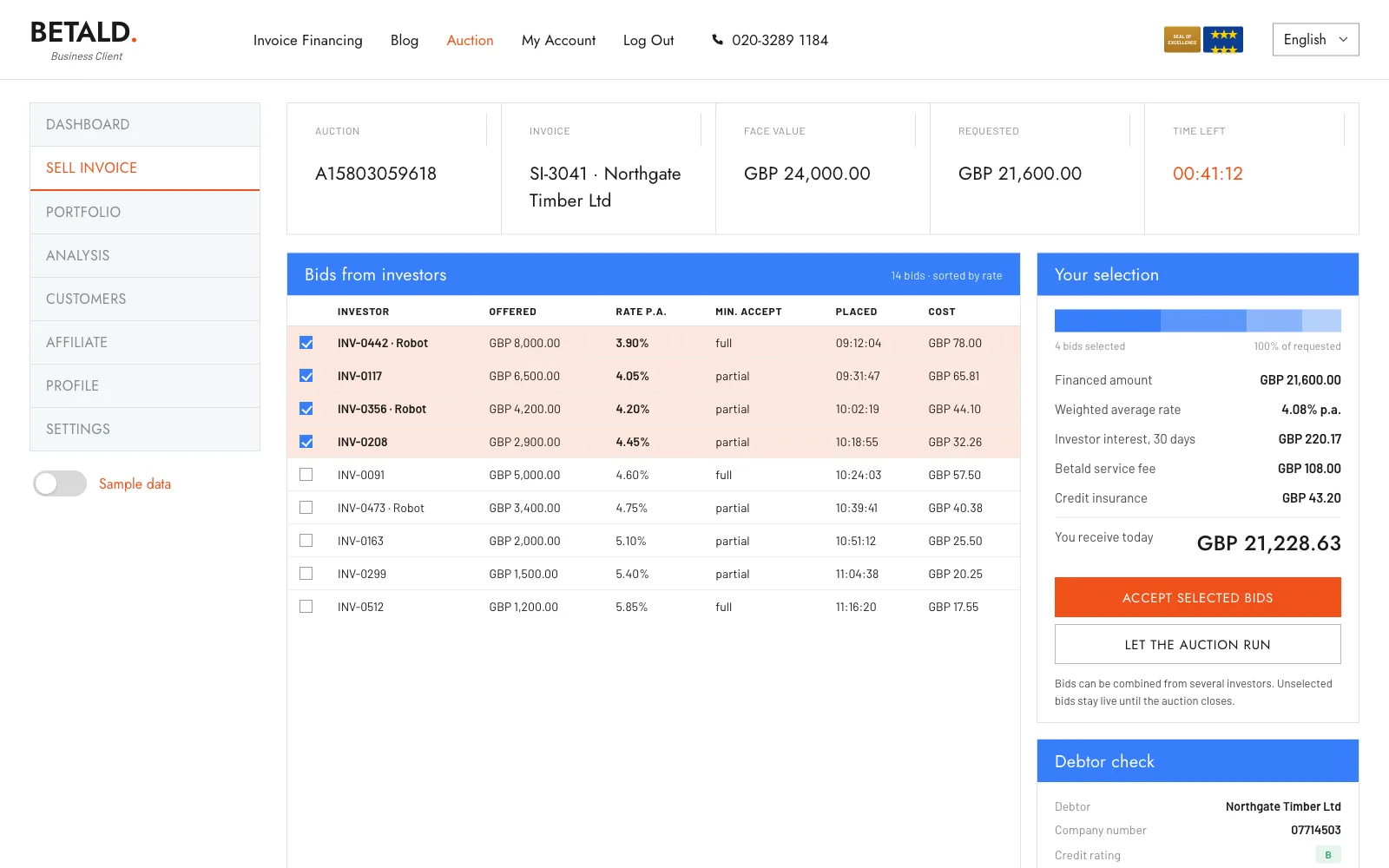The width and height of the screenshot is (1389, 868).
Task: Open the Affiliate sidebar section
Action: click(145, 342)
